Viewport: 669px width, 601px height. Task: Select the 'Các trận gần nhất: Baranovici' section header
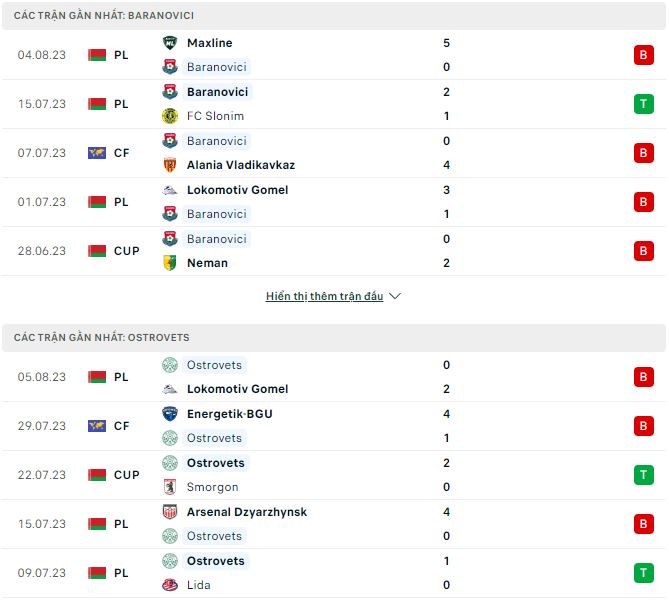pos(104,16)
